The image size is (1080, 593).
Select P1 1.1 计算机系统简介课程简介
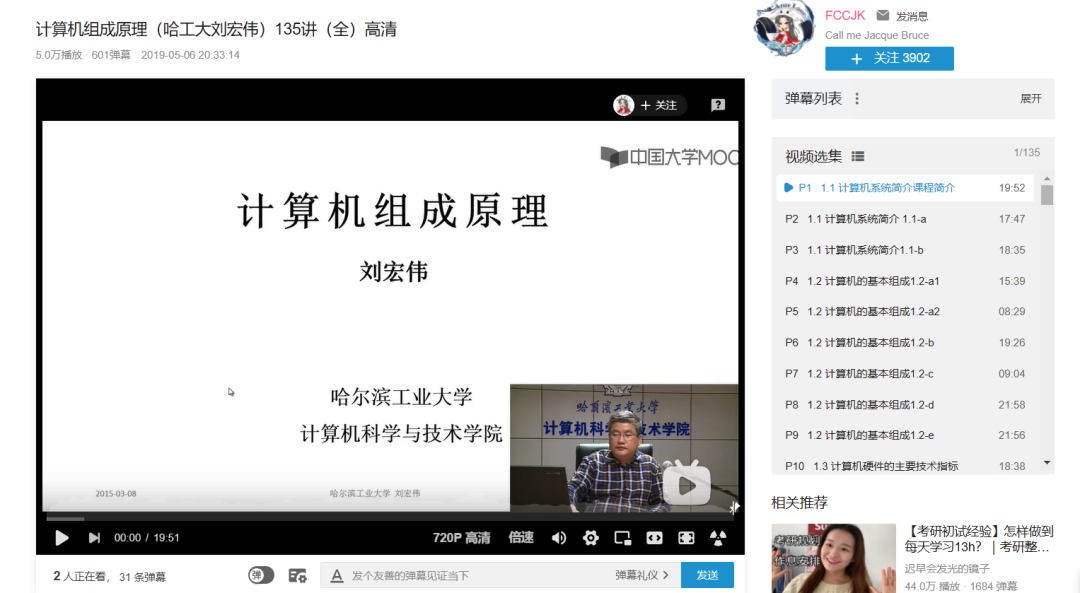(x=905, y=187)
